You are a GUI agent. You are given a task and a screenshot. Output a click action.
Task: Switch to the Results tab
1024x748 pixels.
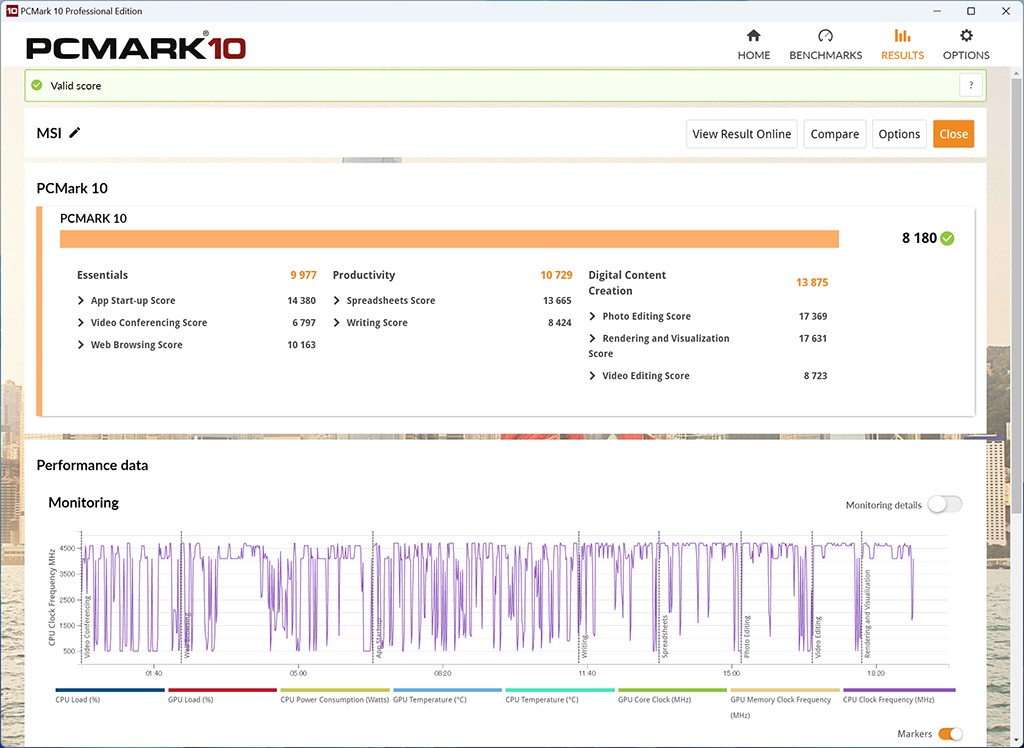click(902, 45)
